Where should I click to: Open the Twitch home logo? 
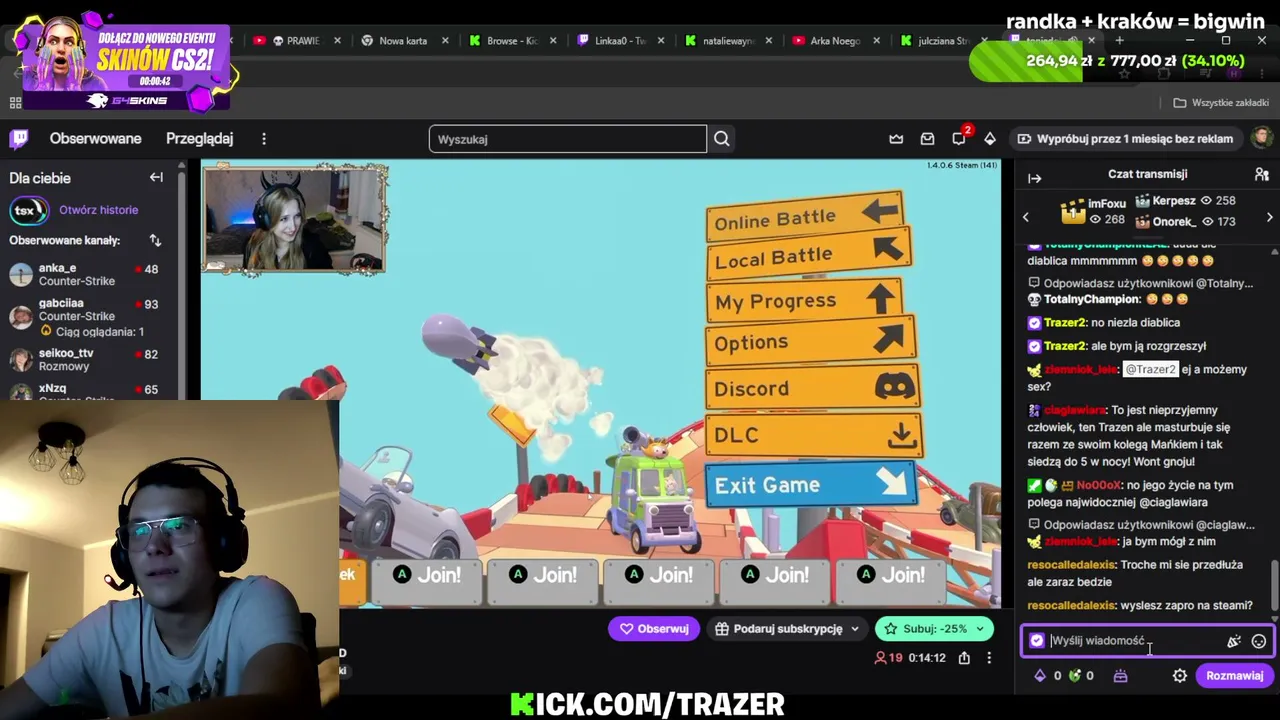[x=19, y=139]
